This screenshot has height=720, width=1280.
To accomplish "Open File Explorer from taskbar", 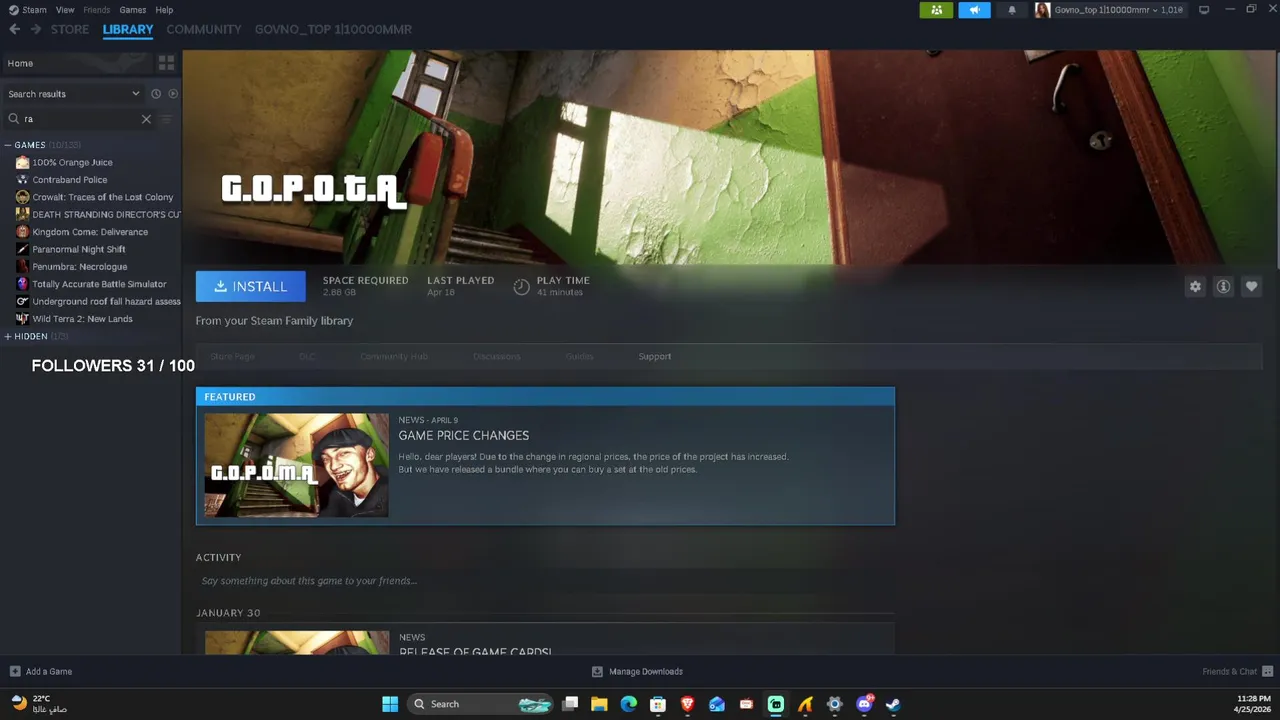I will [x=599, y=704].
